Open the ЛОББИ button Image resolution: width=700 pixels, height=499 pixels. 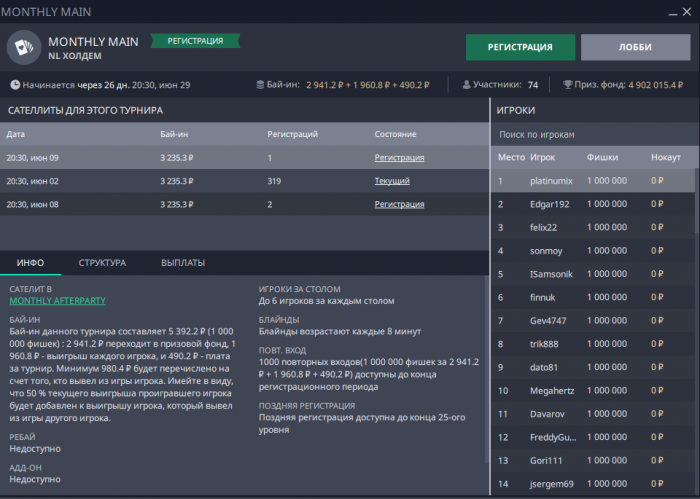point(635,47)
